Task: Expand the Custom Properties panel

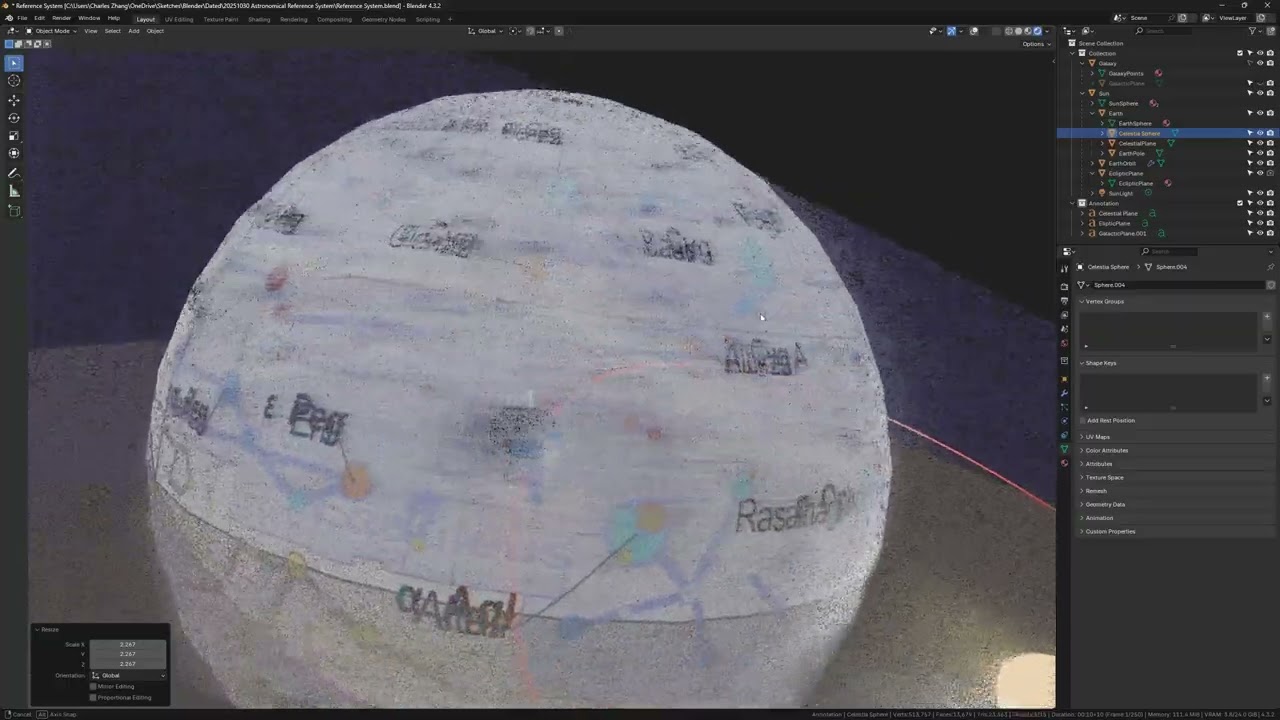Action: [1108, 531]
